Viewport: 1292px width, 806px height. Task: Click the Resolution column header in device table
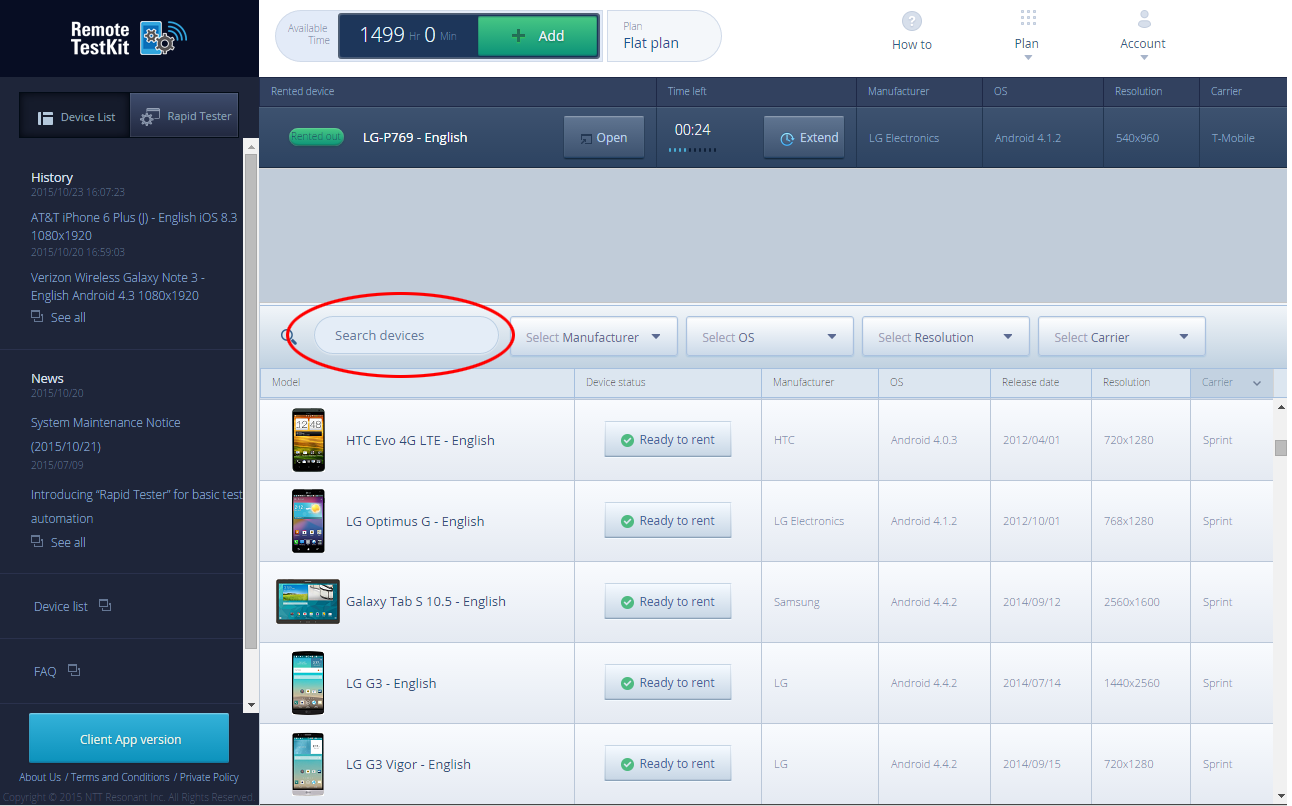coord(1140,382)
